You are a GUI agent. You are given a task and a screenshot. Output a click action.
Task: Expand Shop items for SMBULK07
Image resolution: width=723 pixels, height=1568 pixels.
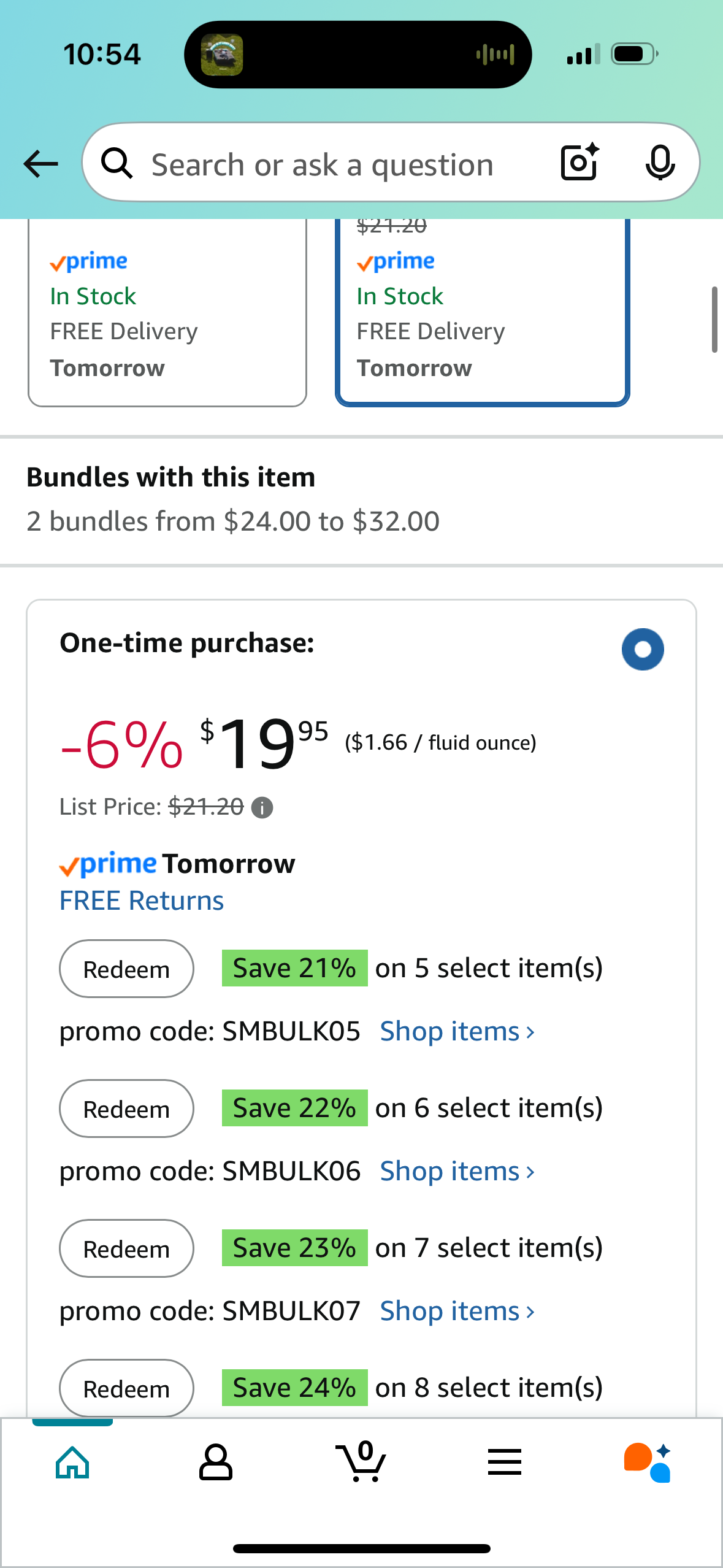[457, 1311]
